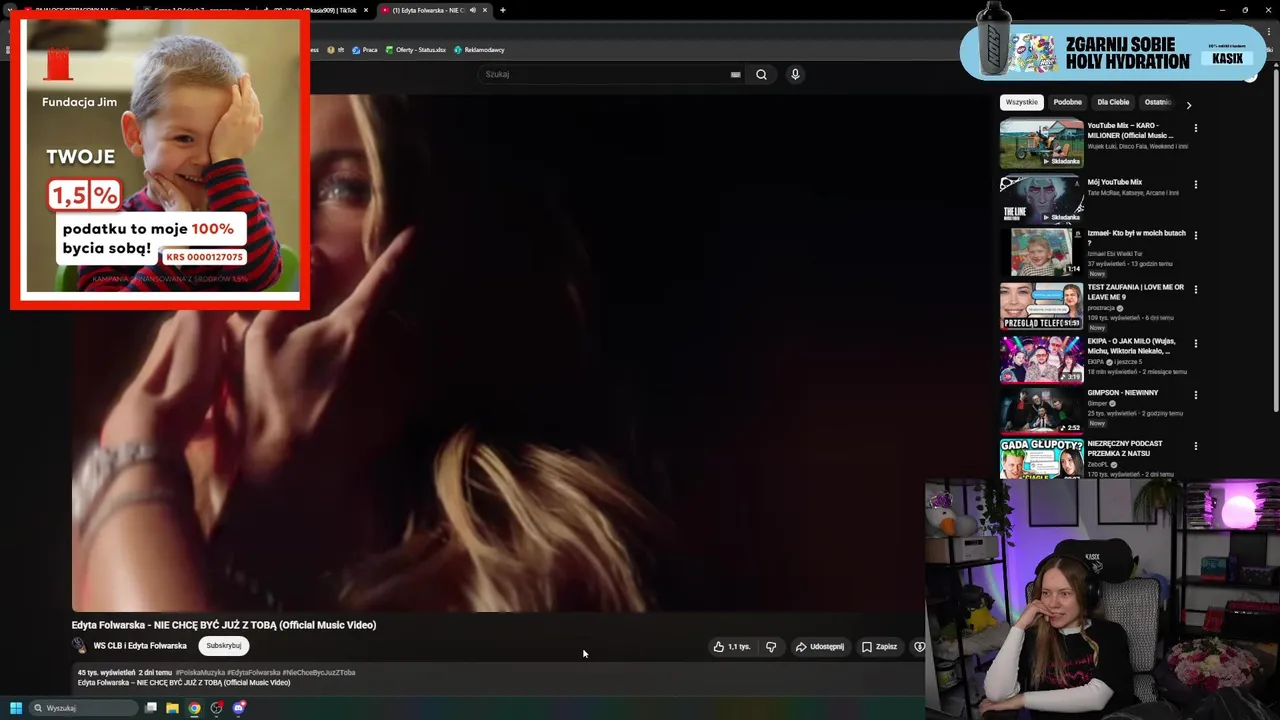Click the browser page vertical scrollbar
Image resolution: width=1280 pixels, height=720 pixels.
pos(1277,240)
